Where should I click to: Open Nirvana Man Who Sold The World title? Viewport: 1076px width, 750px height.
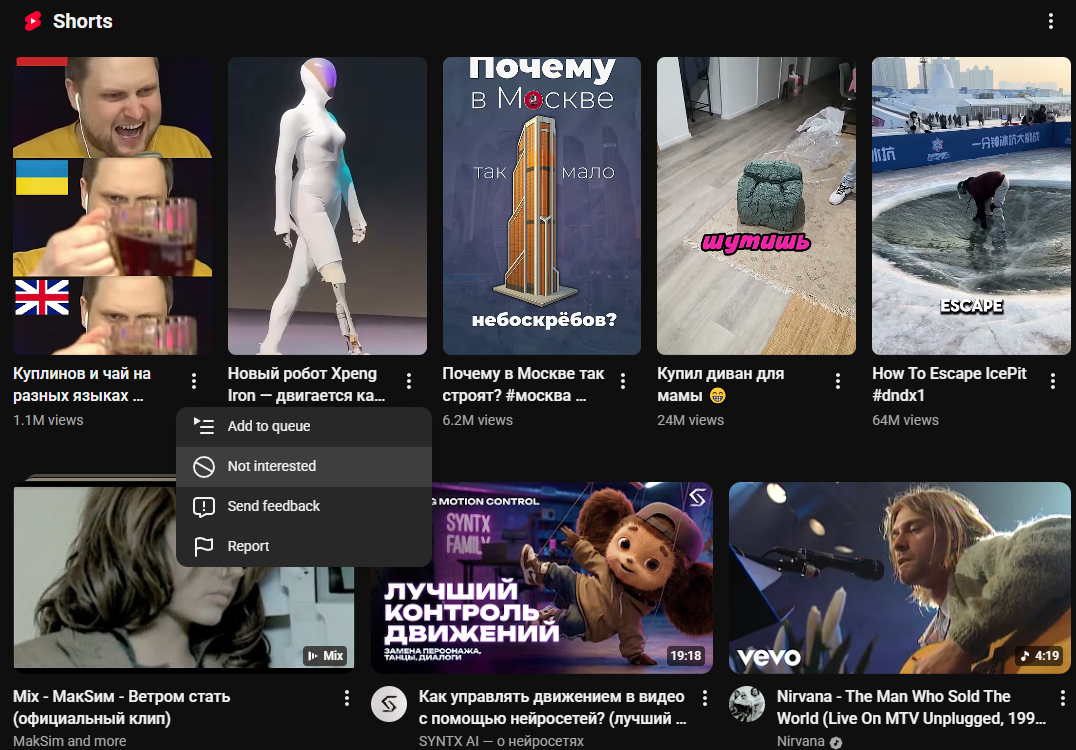(x=911, y=707)
